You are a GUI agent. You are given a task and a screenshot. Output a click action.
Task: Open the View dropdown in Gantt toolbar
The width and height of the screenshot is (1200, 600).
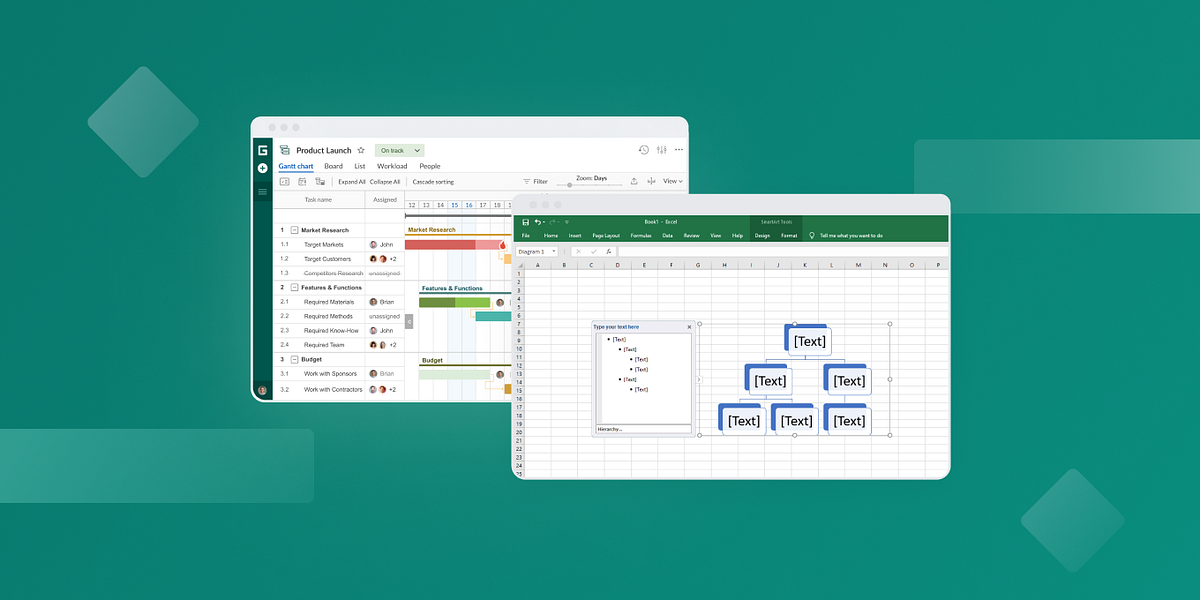671,181
